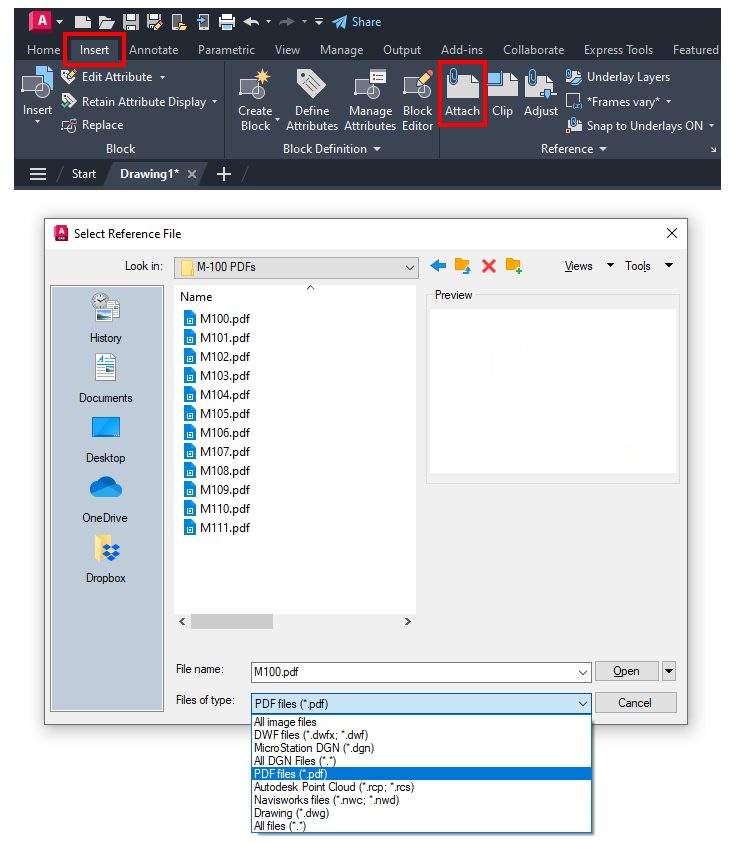Create a new drawing from quick access toolbar
The height and width of the screenshot is (843, 732).
pos(82,22)
